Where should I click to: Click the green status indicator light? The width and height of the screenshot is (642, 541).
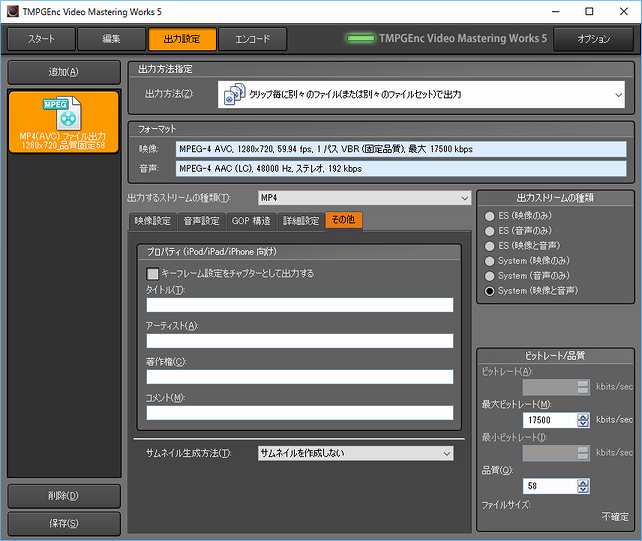(361, 38)
